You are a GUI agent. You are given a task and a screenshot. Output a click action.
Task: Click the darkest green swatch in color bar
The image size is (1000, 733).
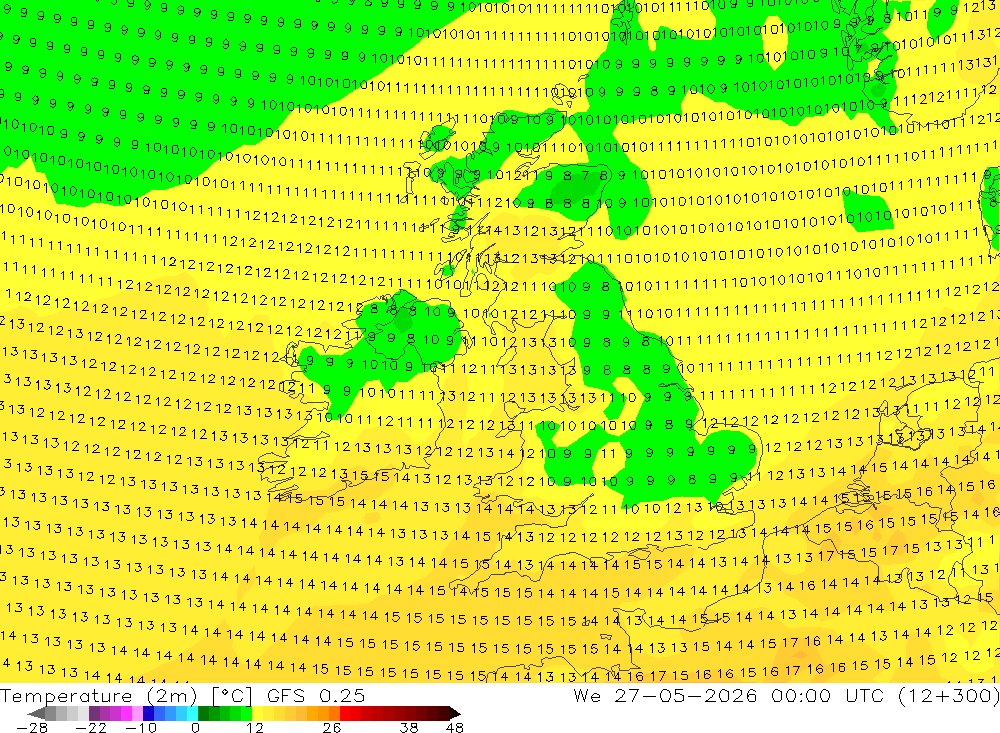tap(203, 713)
